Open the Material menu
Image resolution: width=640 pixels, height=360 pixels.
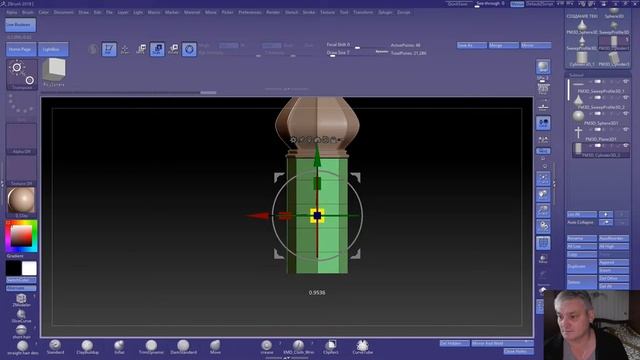click(192, 12)
